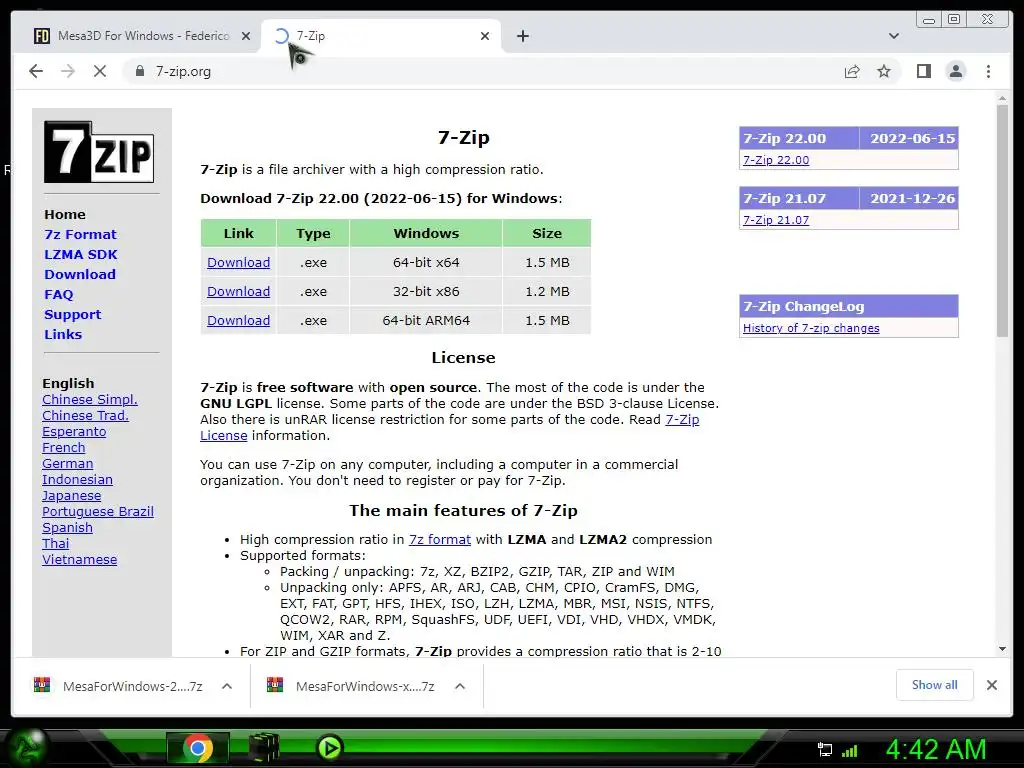The width and height of the screenshot is (1024, 768).
Task: Open the 7-Zip 22.00 news link
Action: point(776,160)
